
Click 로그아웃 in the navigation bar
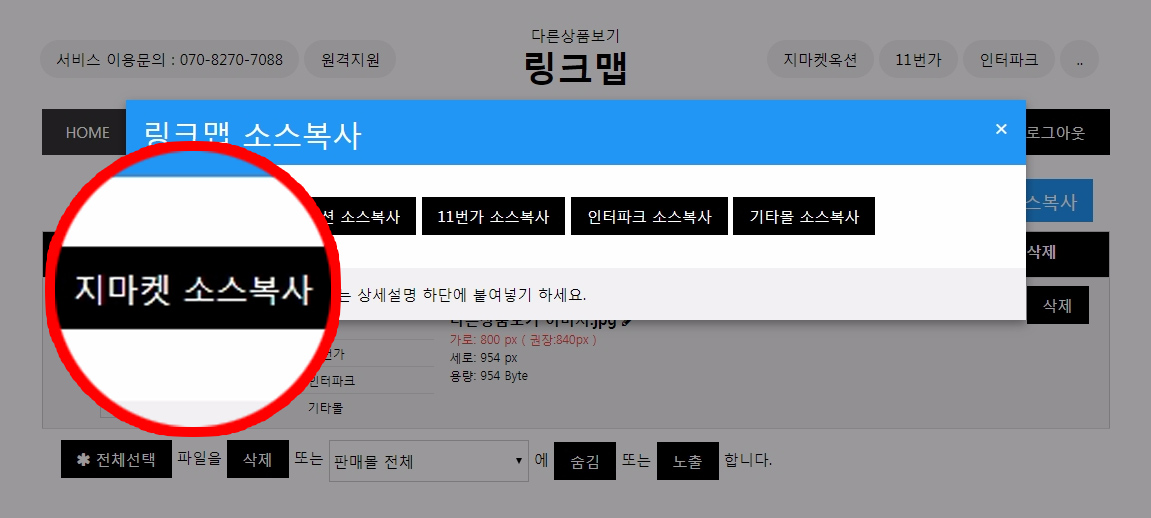click(x=1056, y=133)
